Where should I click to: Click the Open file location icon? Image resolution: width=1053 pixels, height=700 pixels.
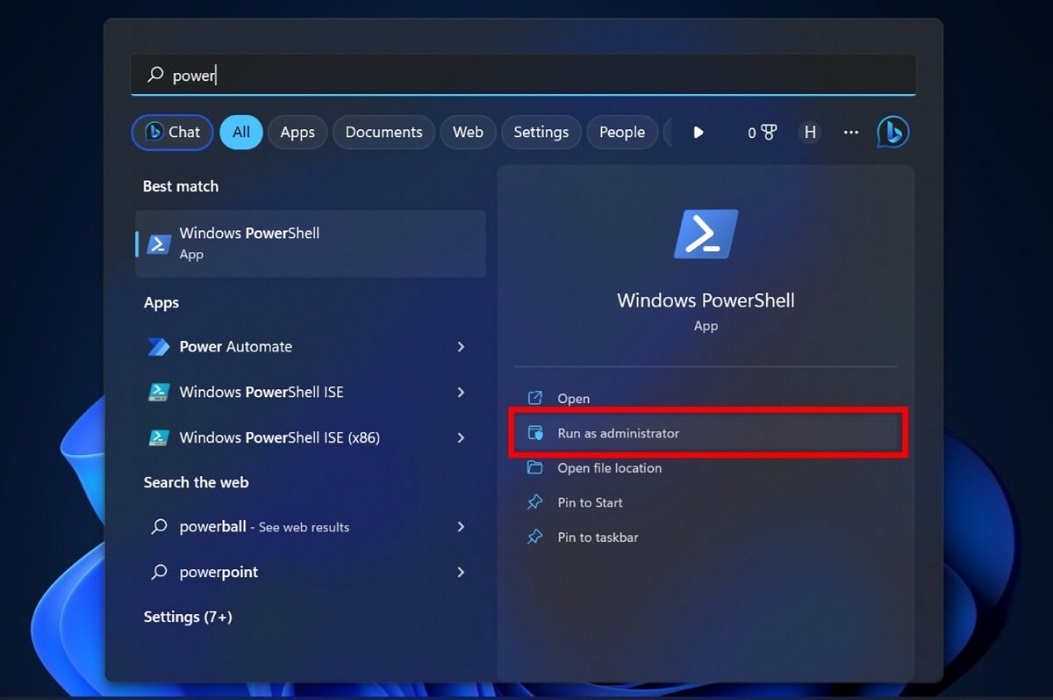click(x=536, y=468)
